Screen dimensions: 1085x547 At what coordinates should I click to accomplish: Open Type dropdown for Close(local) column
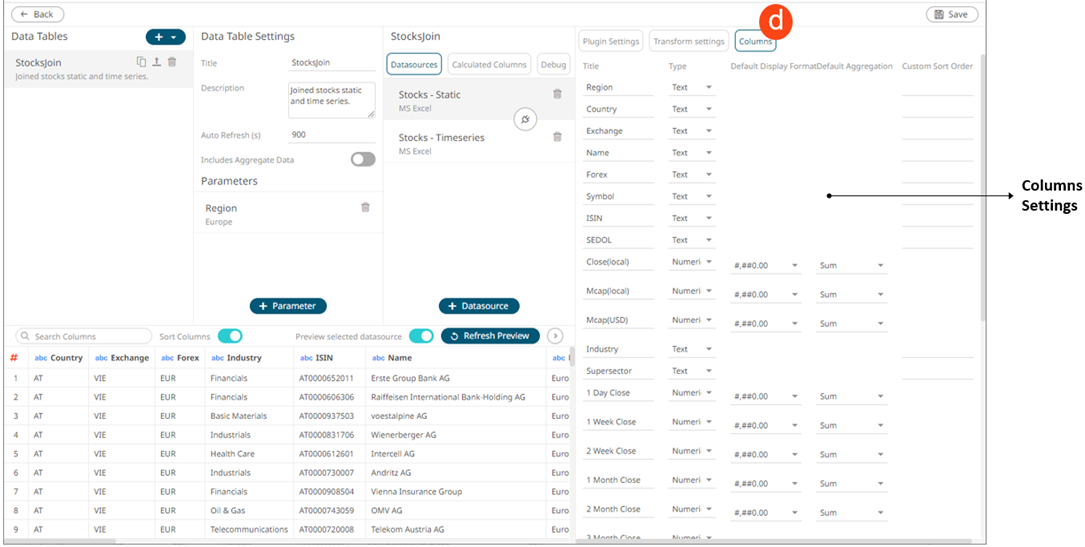click(691, 262)
